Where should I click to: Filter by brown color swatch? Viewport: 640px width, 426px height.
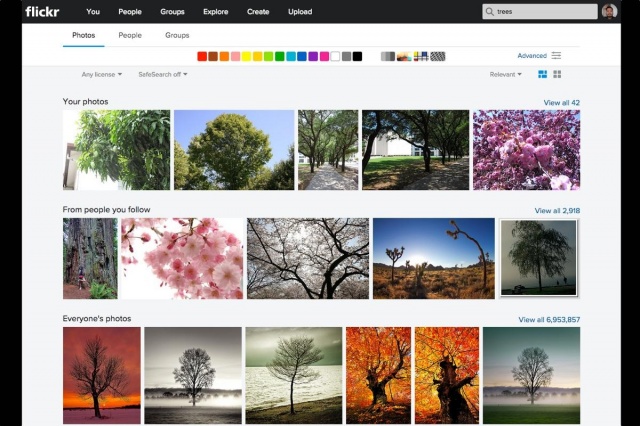(x=213, y=56)
